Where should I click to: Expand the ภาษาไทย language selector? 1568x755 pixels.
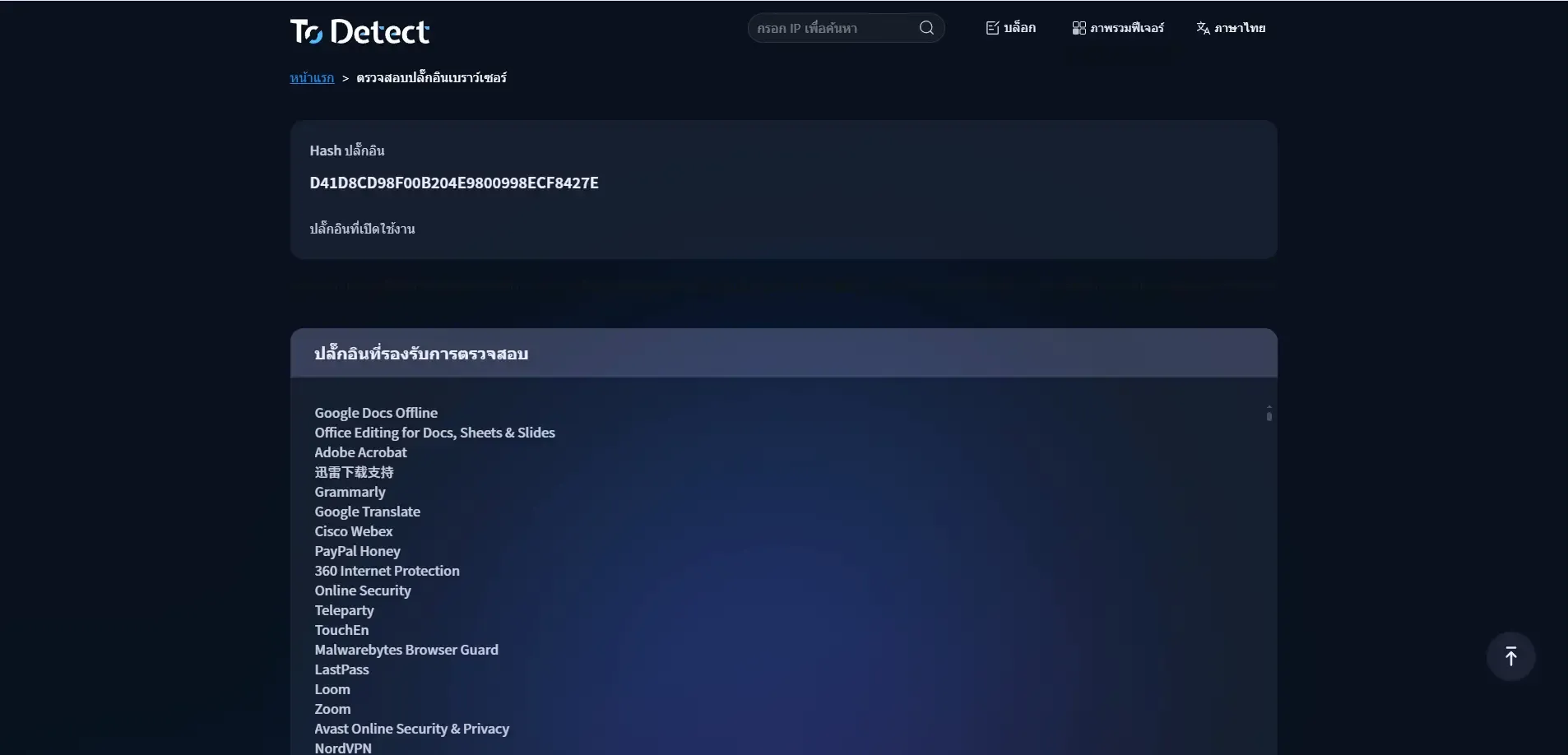click(1231, 28)
